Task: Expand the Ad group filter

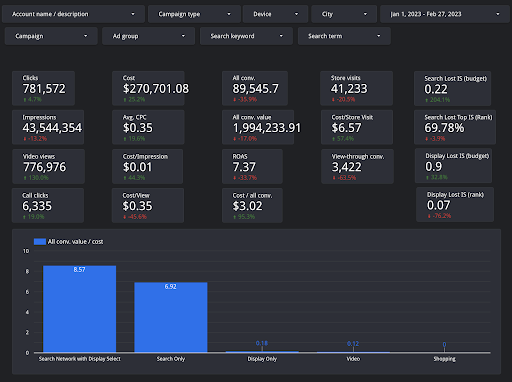Action: tap(148, 36)
